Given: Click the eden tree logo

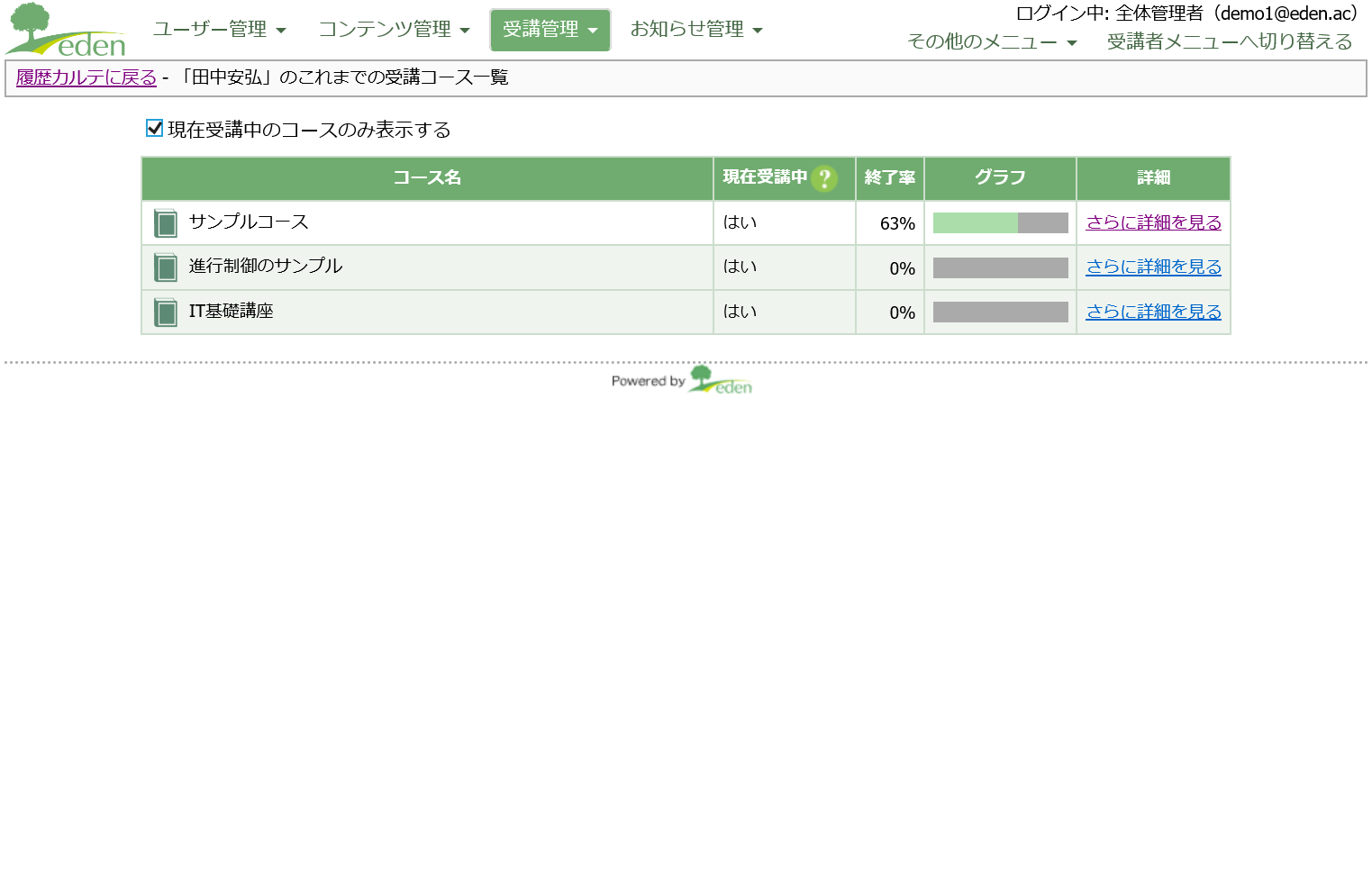Looking at the screenshot, I should click(65, 30).
